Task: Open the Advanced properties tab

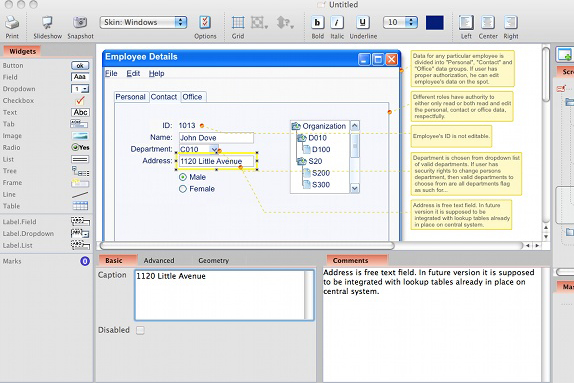Action: point(159,260)
